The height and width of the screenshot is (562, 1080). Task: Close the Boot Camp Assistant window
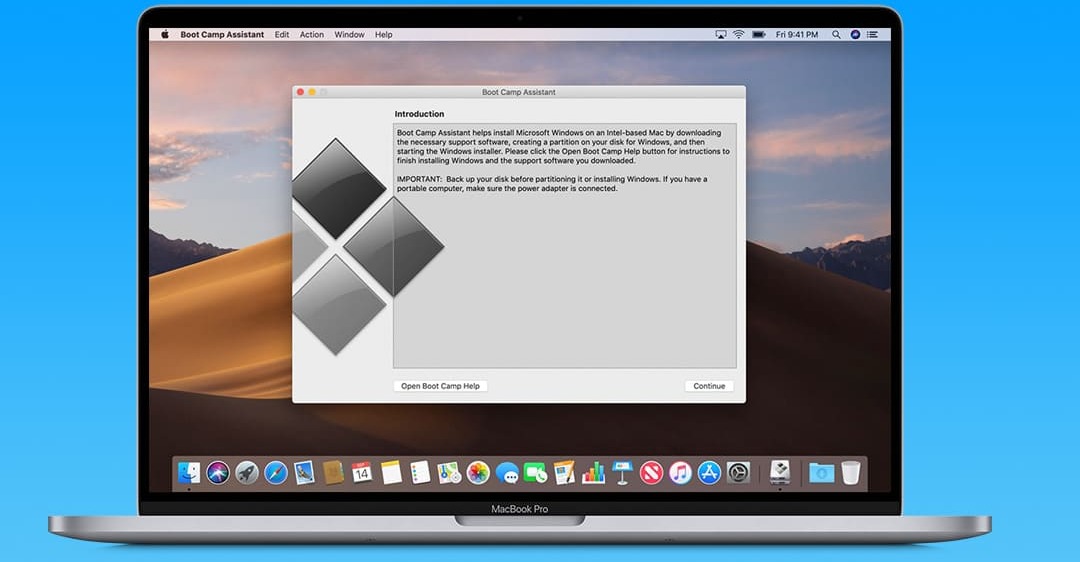click(x=300, y=92)
